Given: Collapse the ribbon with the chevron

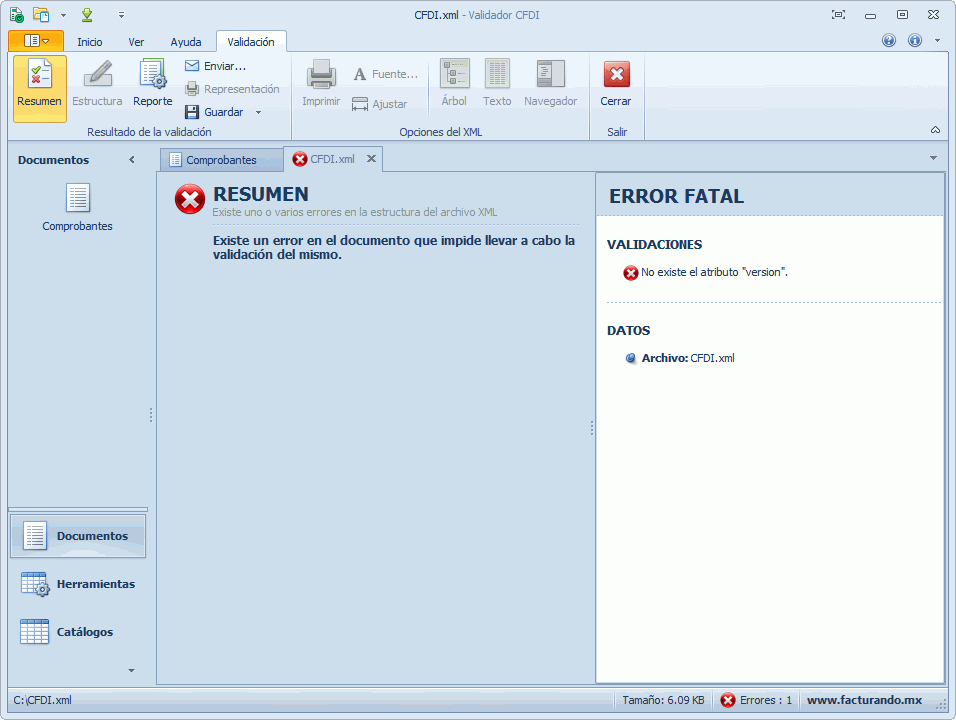Looking at the screenshot, I should [935, 130].
